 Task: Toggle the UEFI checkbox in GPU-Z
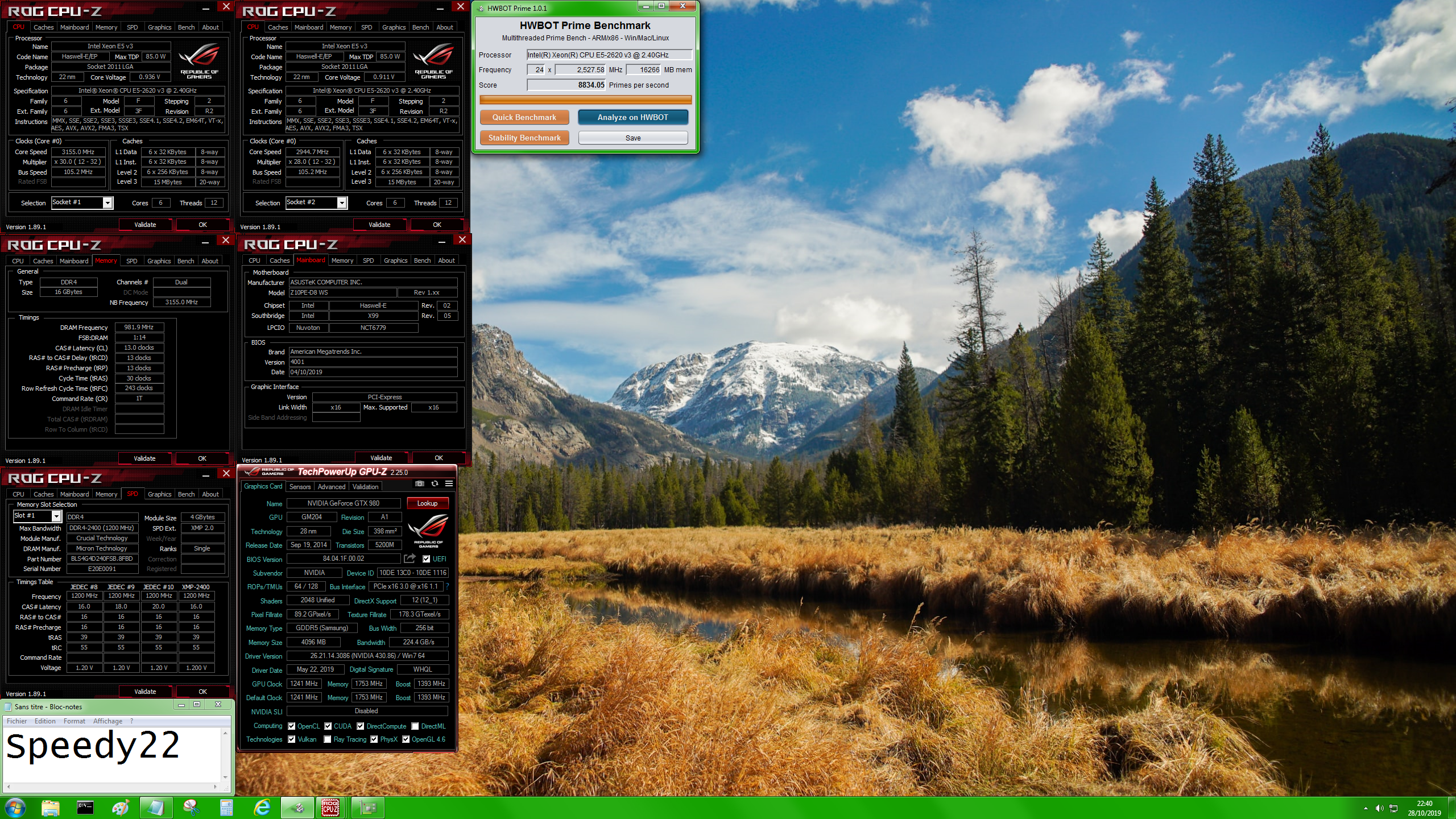pyautogui.click(x=427, y=559)
